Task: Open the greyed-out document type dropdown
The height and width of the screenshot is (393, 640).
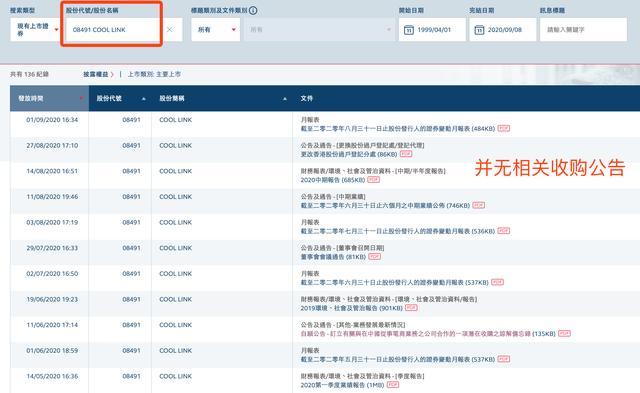Action: 320,29
